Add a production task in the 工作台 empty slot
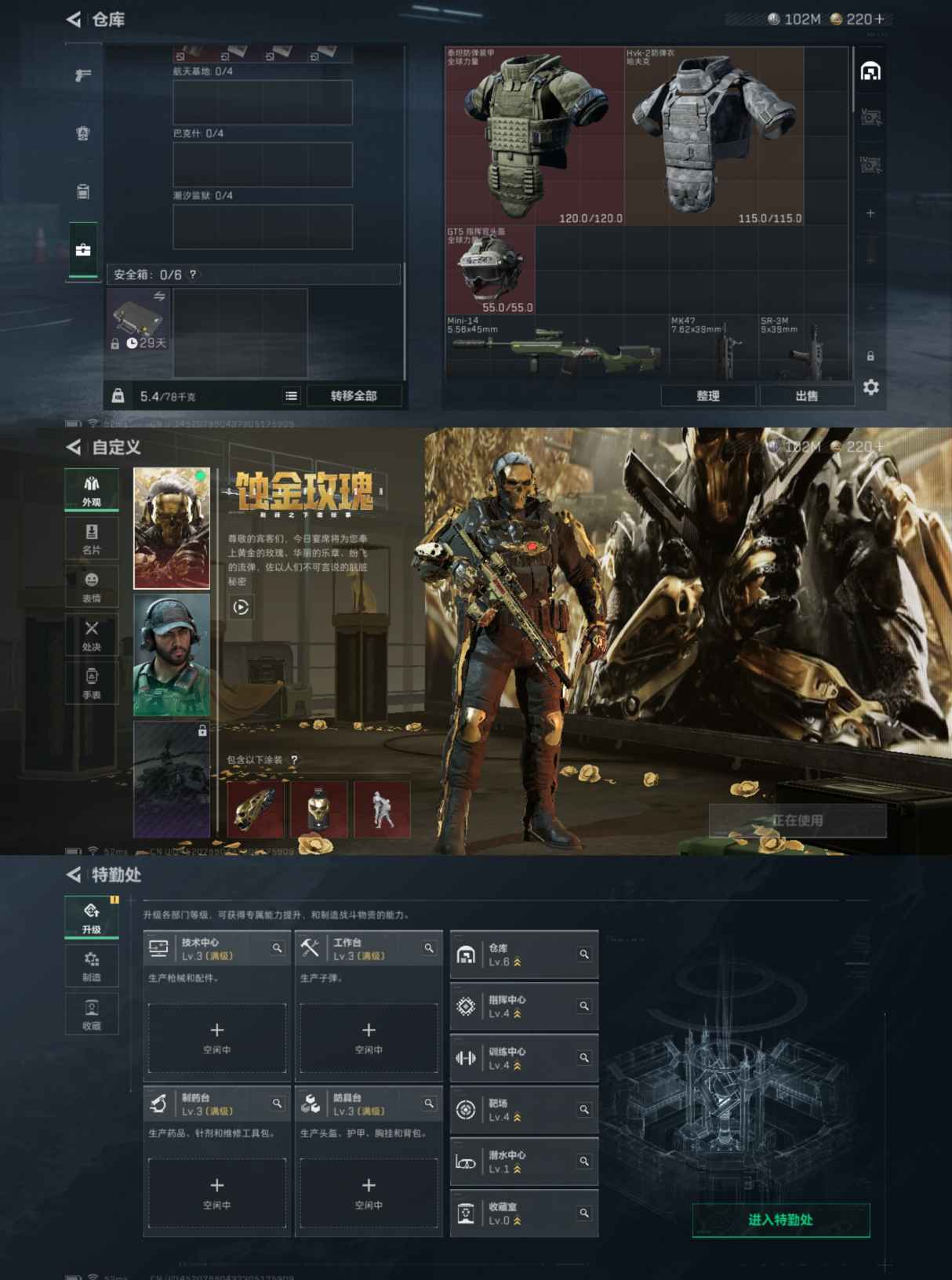Screen dimensions: 952x1280 369,1037
